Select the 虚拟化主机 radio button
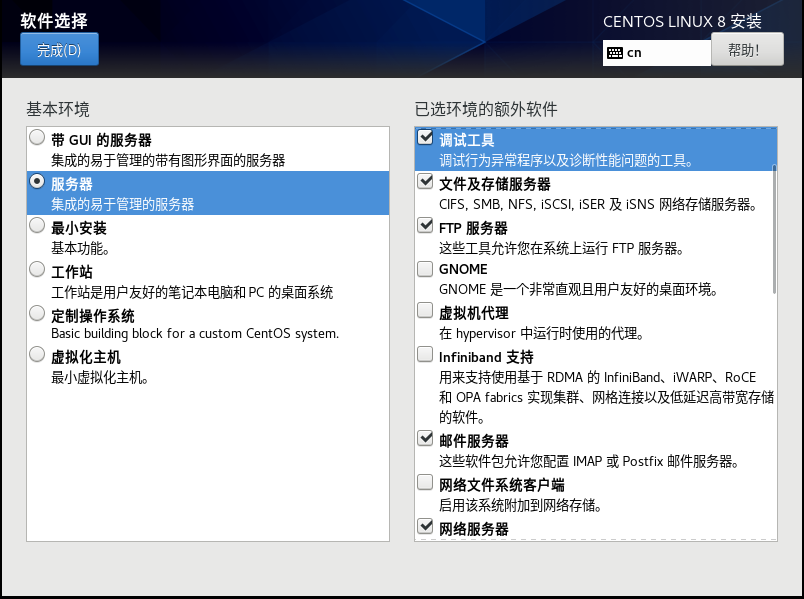 click(37, 355)
